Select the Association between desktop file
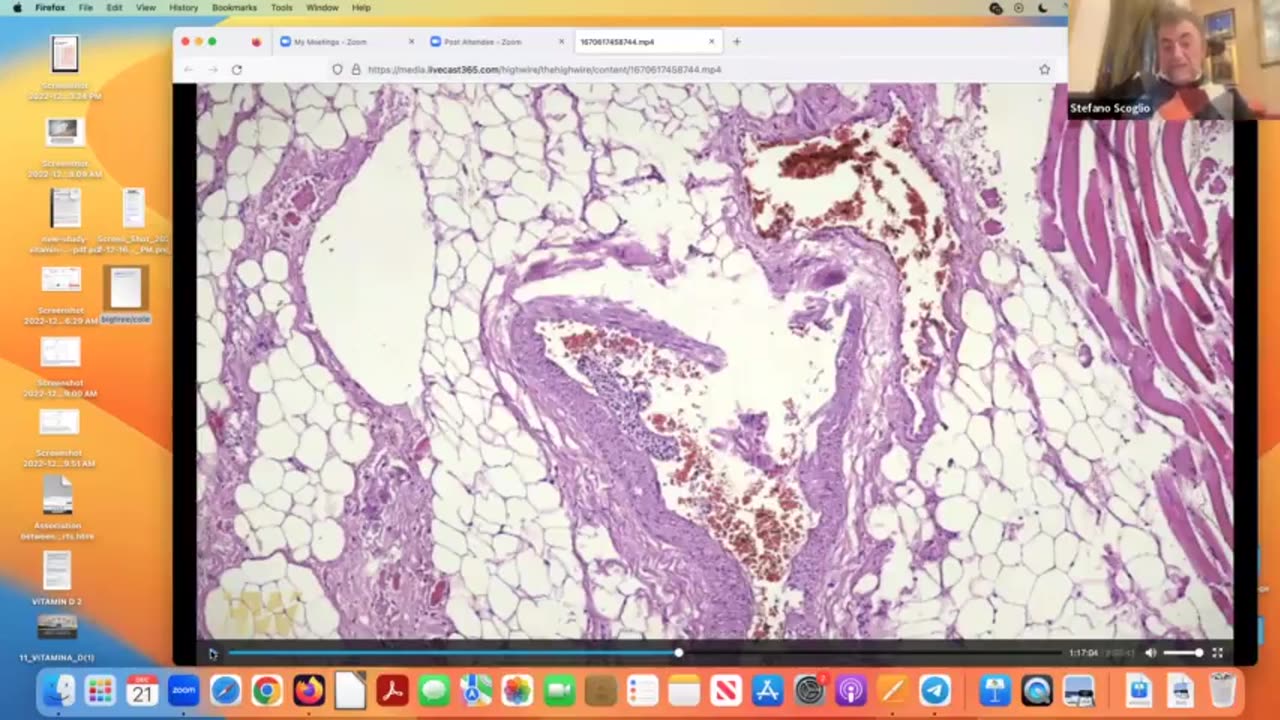 [x=57, y=507]
